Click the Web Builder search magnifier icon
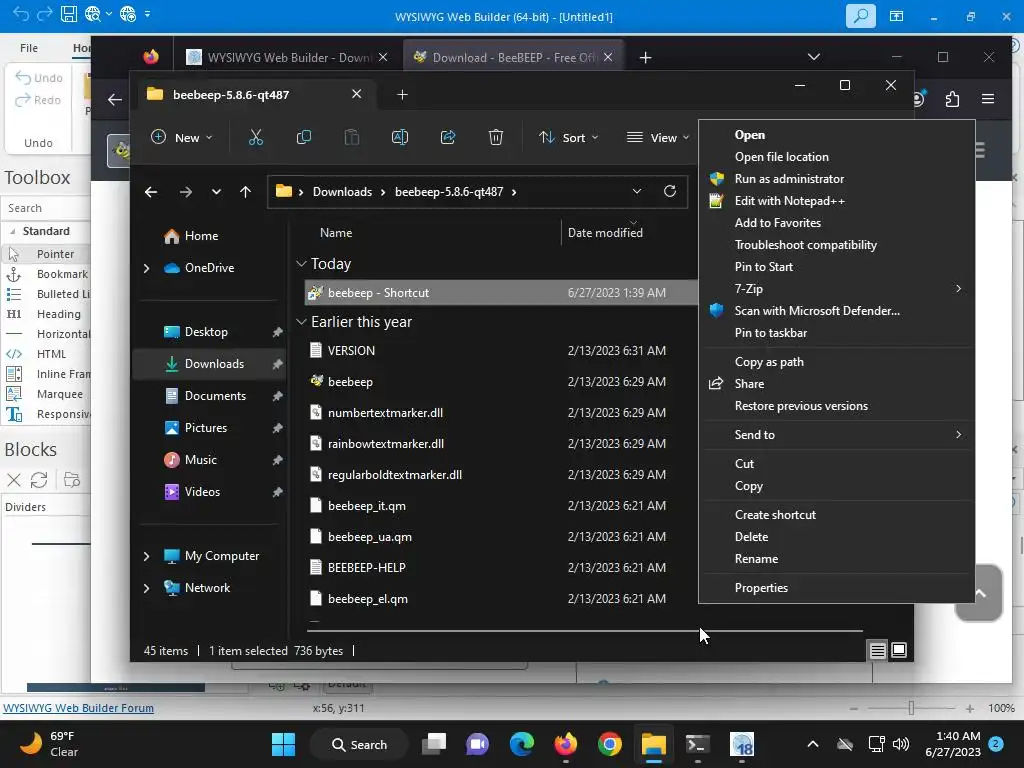 861,16
